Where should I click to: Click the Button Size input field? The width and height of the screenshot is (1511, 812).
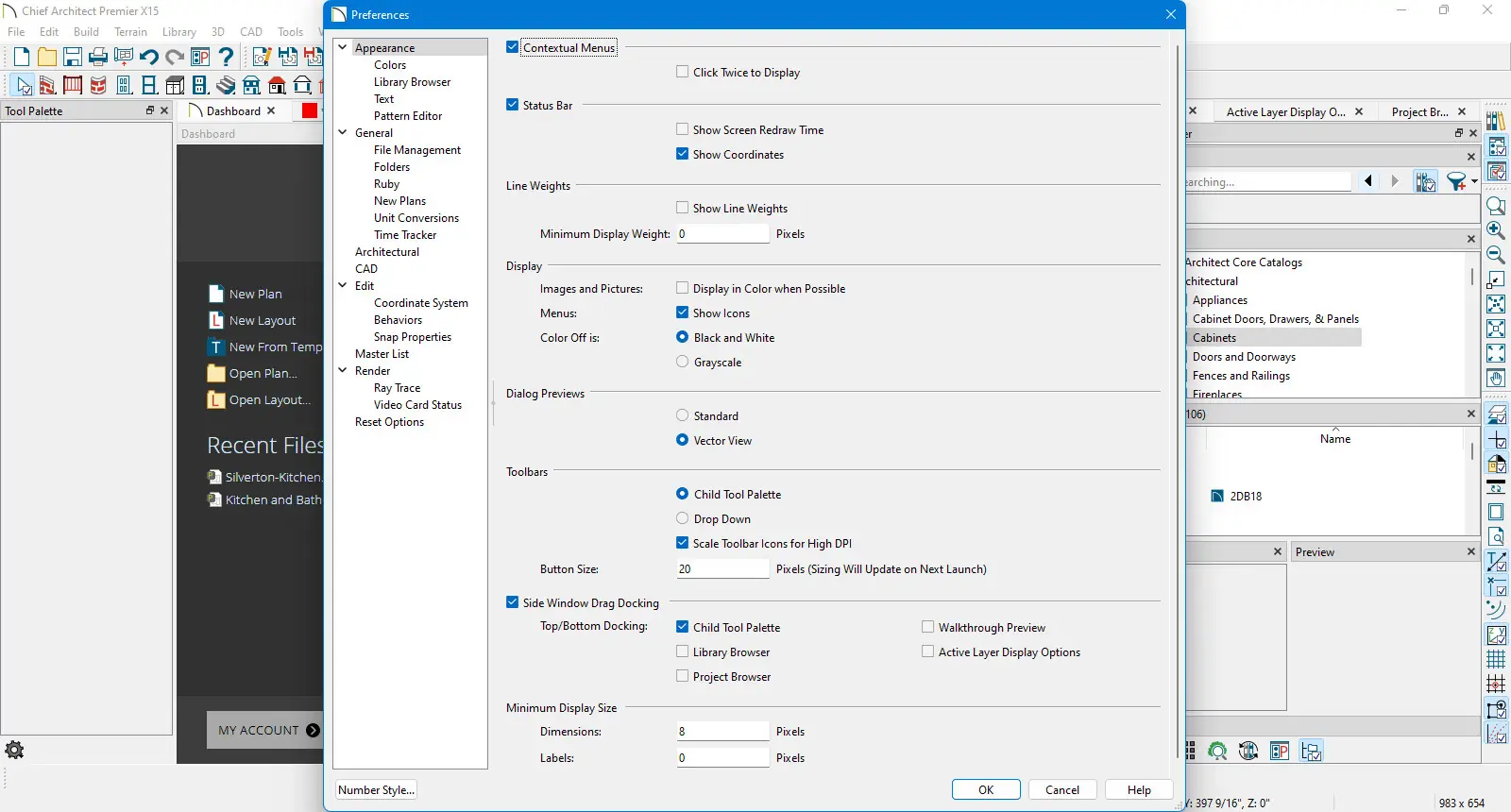click(723, 569)
